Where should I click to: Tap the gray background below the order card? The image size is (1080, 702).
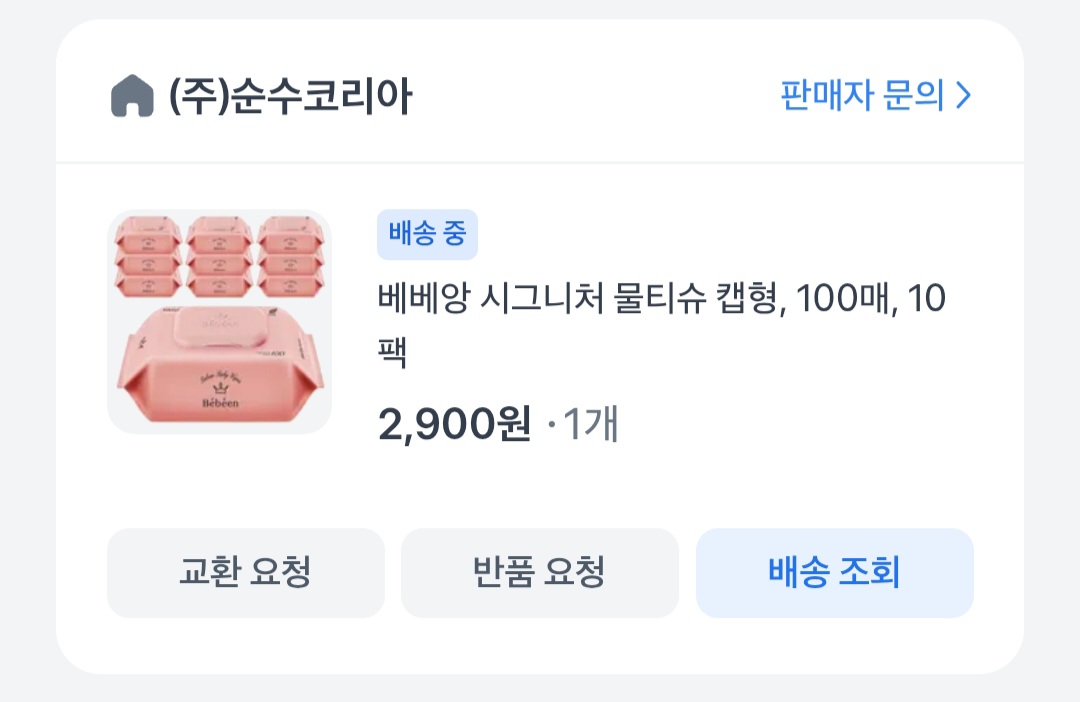(540, 689)
